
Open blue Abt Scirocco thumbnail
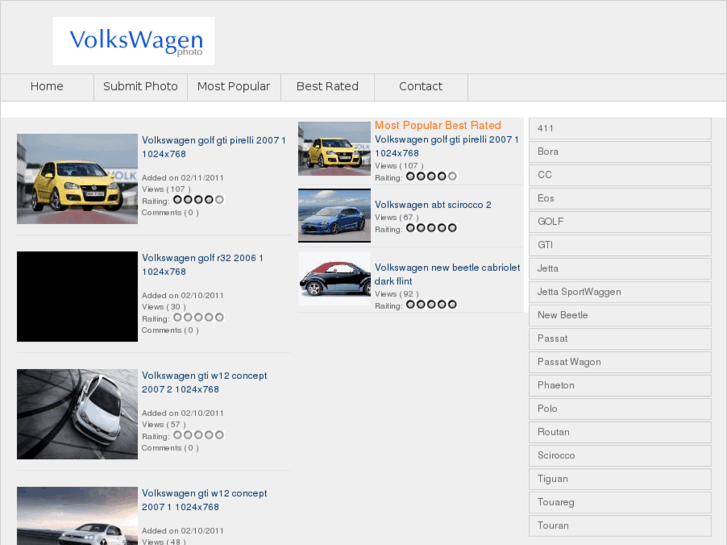(x=334, y=215)
